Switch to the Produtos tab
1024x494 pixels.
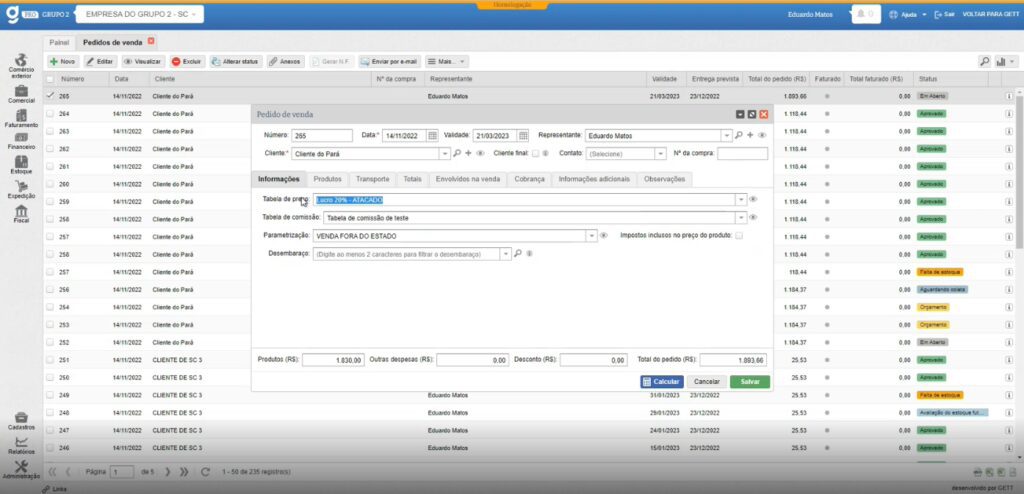(x=327, y=179)
